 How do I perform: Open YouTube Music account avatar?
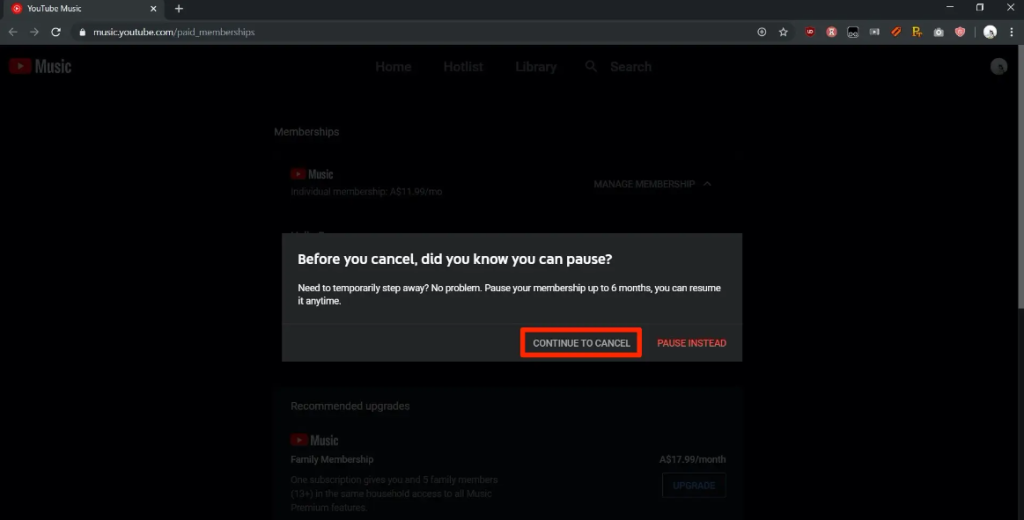click(x=999, y=66)
